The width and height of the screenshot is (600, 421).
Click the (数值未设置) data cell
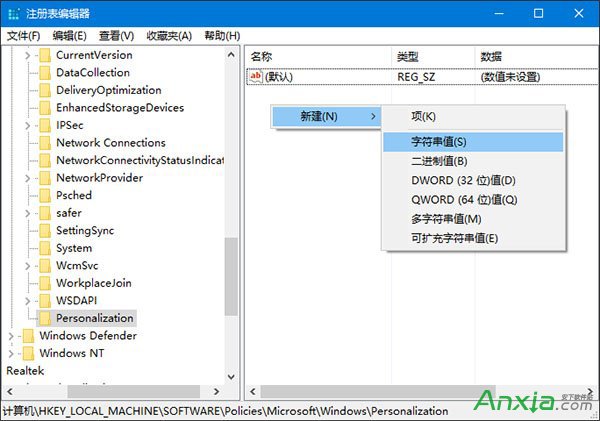click(x=510, y=77)
